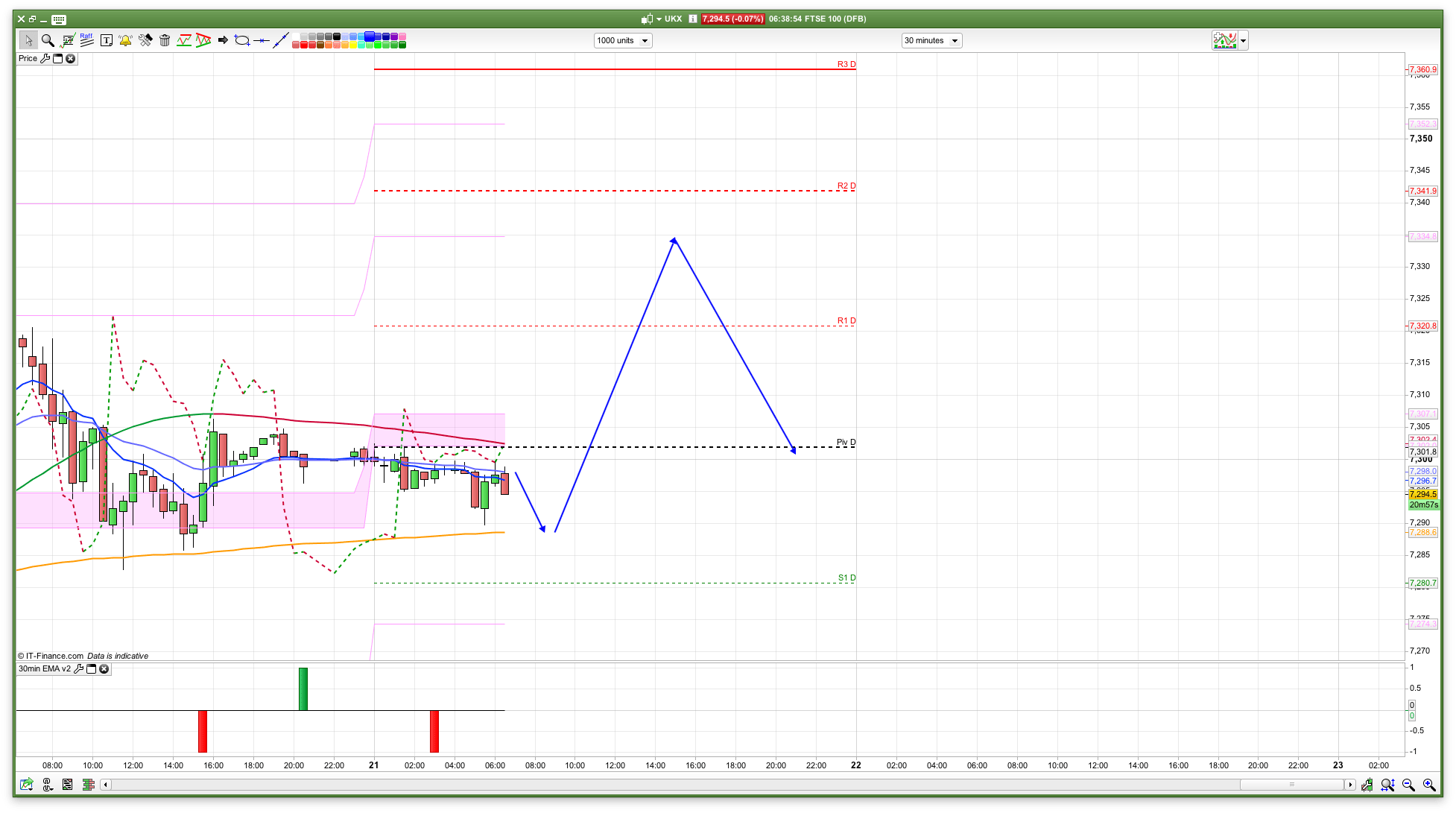Close the 30min EMA v2 indicator panel

coord(104,669)
